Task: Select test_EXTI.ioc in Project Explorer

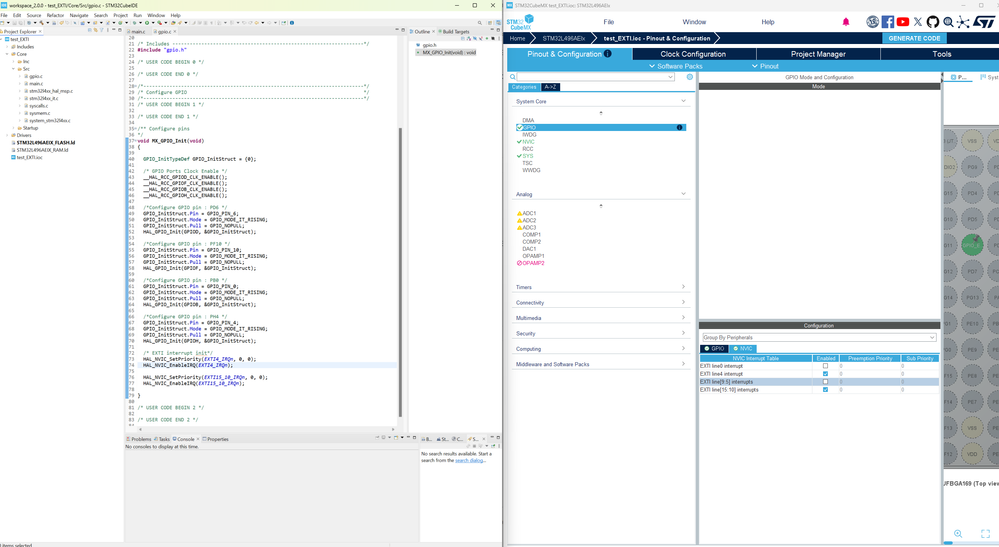Action: pyautogui.click(x=29, y=157)
